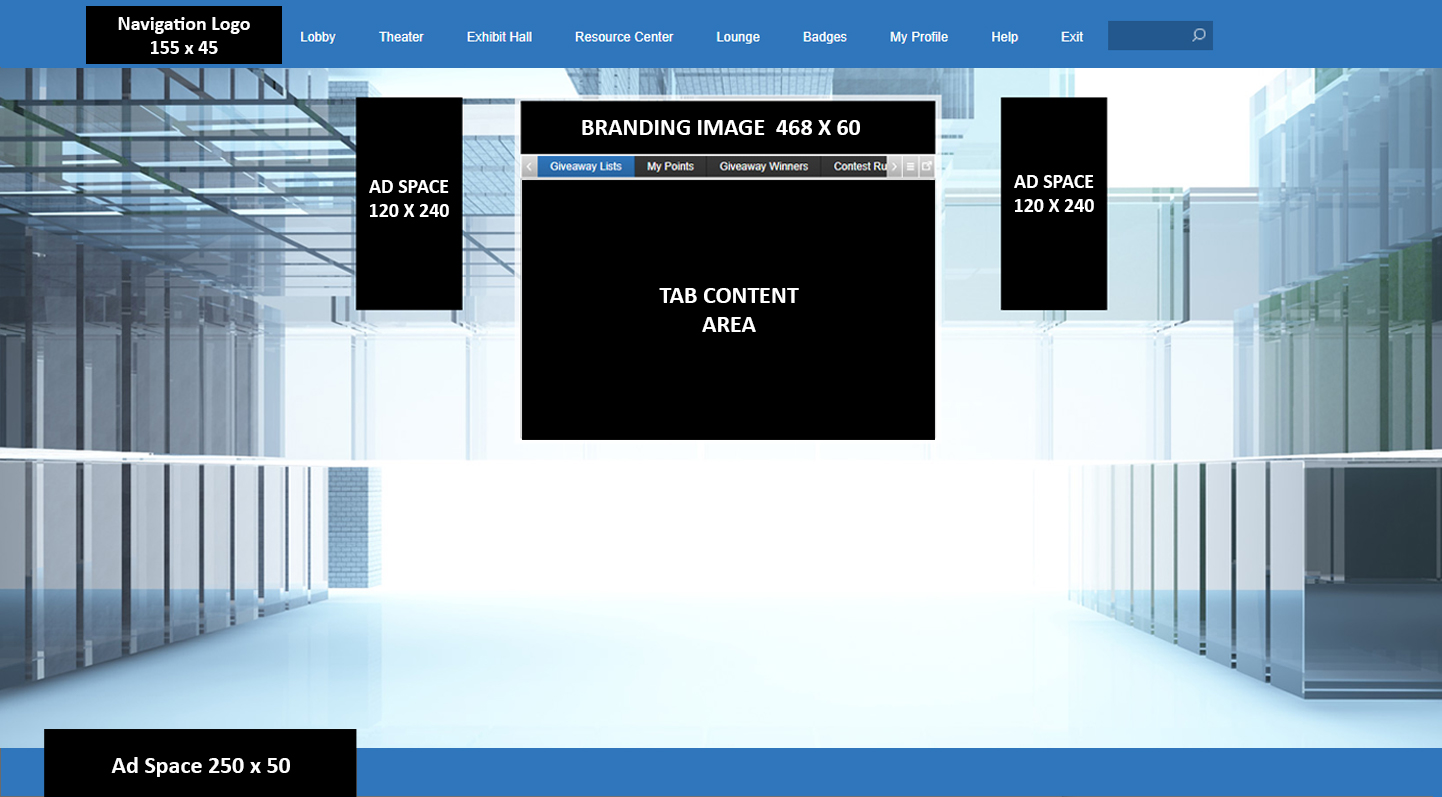Click the left Ad Space 120 x 240 banner
Screen dimensions: 1442x797
409,203
